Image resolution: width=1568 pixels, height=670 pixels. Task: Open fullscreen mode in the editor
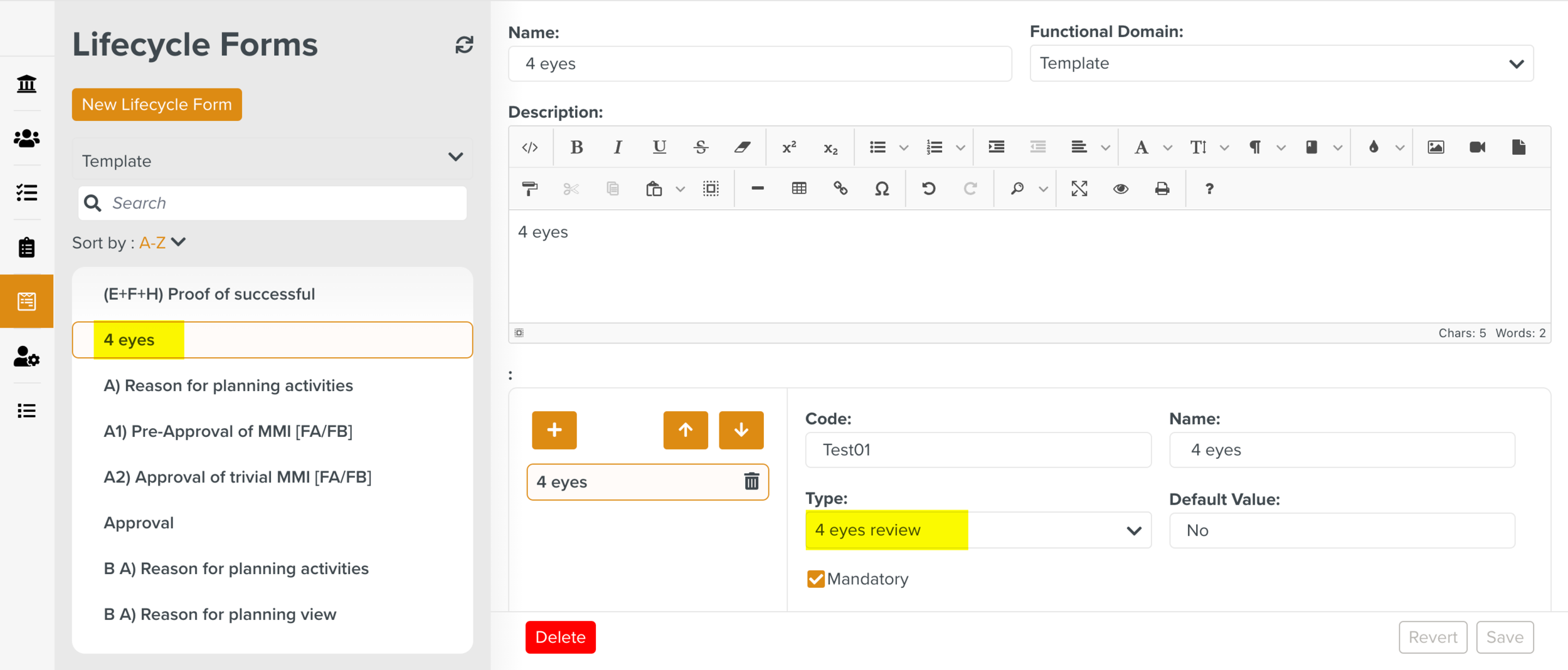click(x=1079, y=189)
